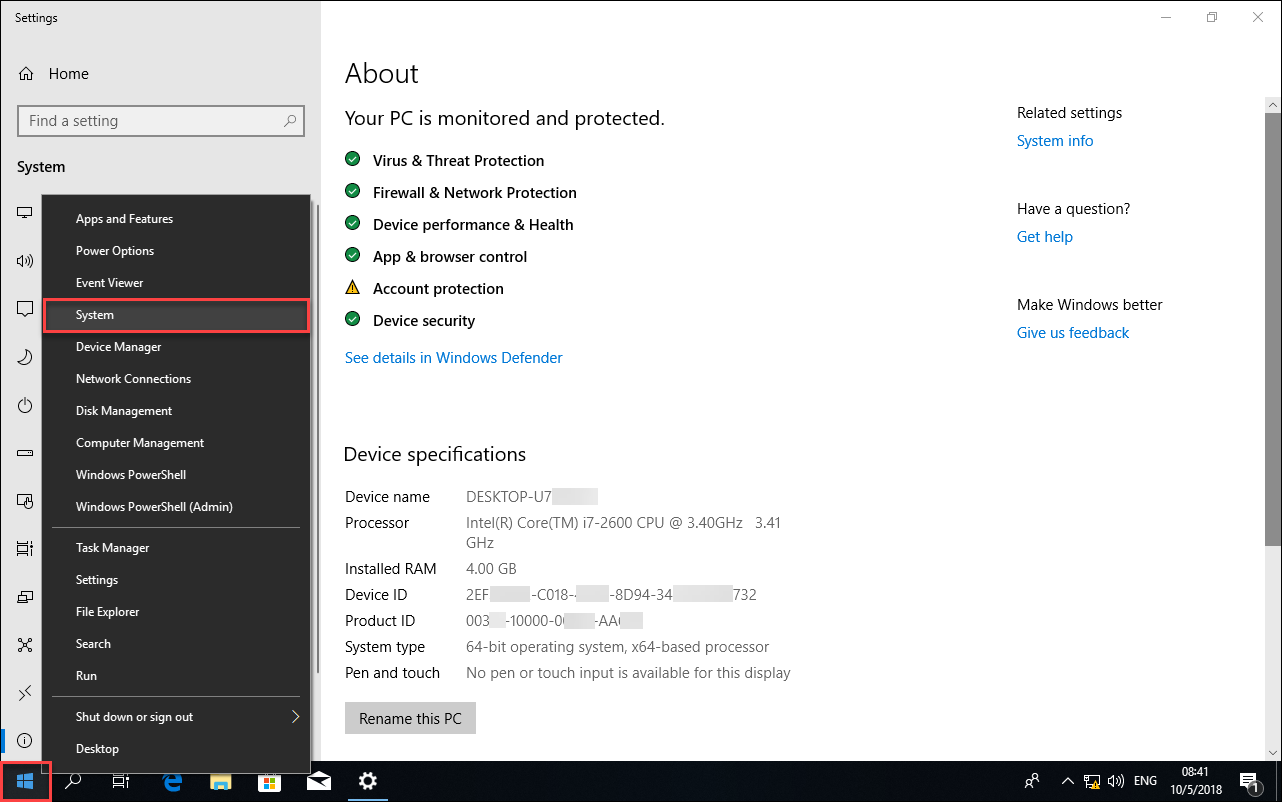Launch Windows PowerShell from the menu

[176, 475]
